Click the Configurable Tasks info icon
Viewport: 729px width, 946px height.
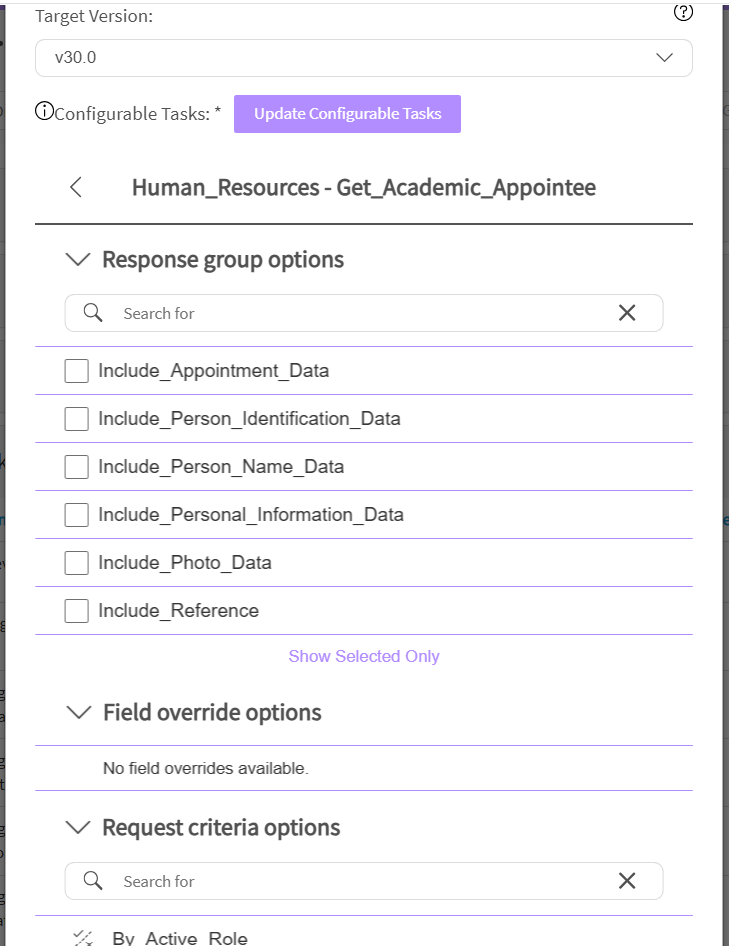click(x=44, y=112)
